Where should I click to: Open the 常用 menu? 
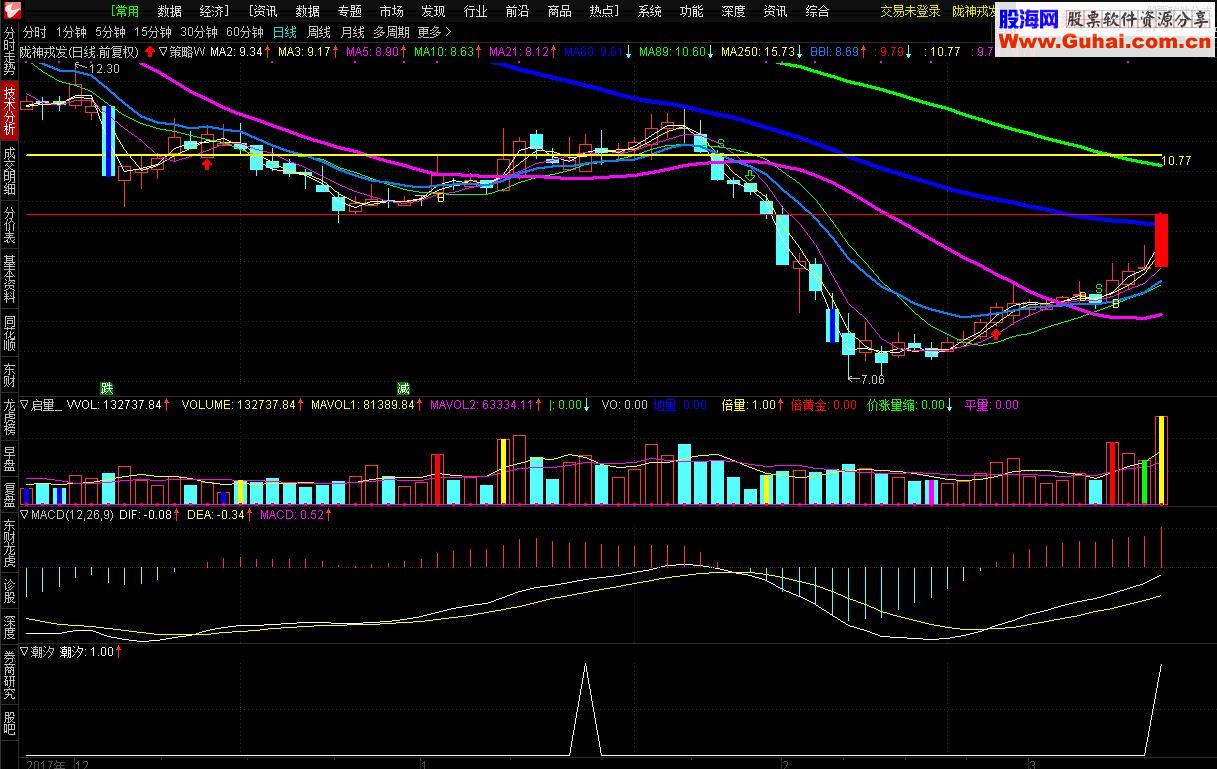pos(125,12)
